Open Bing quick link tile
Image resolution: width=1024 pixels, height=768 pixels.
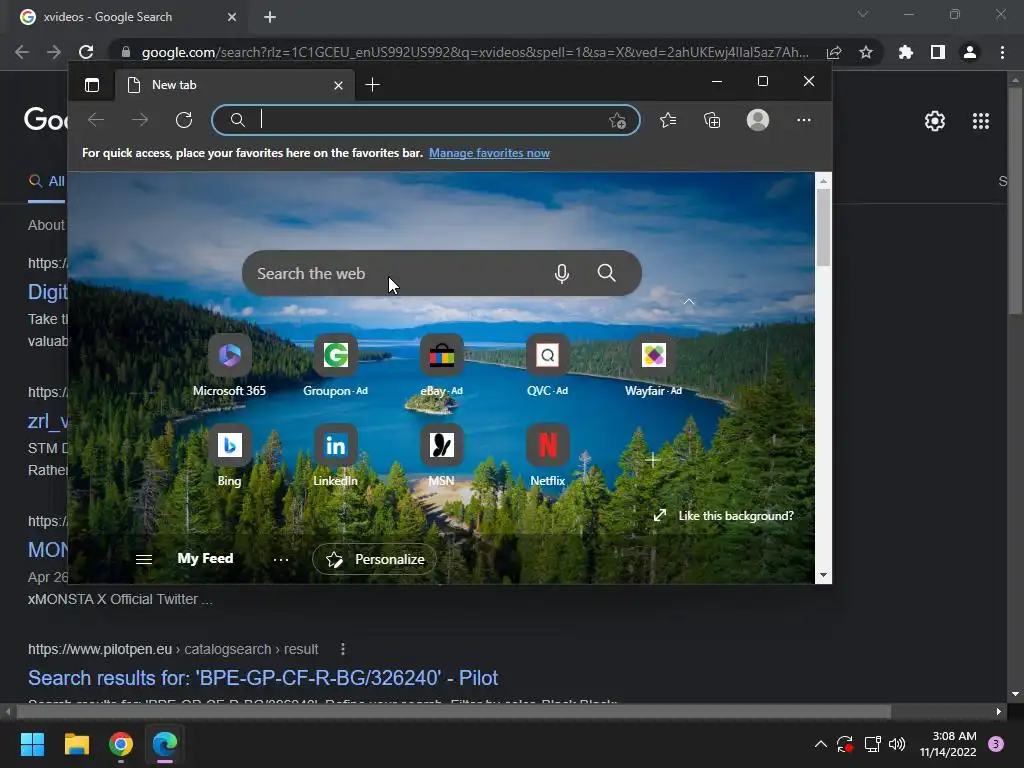pyautogui.click(x=229, y=456)
